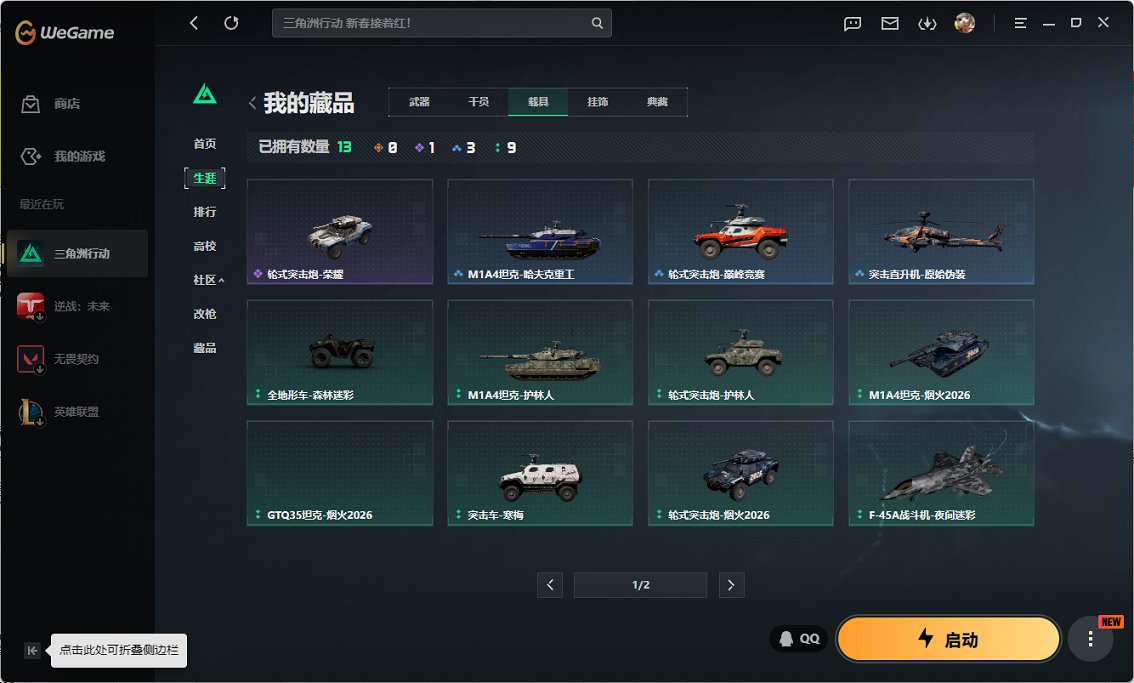Screen dimensions: 1134x683
Task: Select the 生涯 sidebar item
Action: tap(205, 177)
